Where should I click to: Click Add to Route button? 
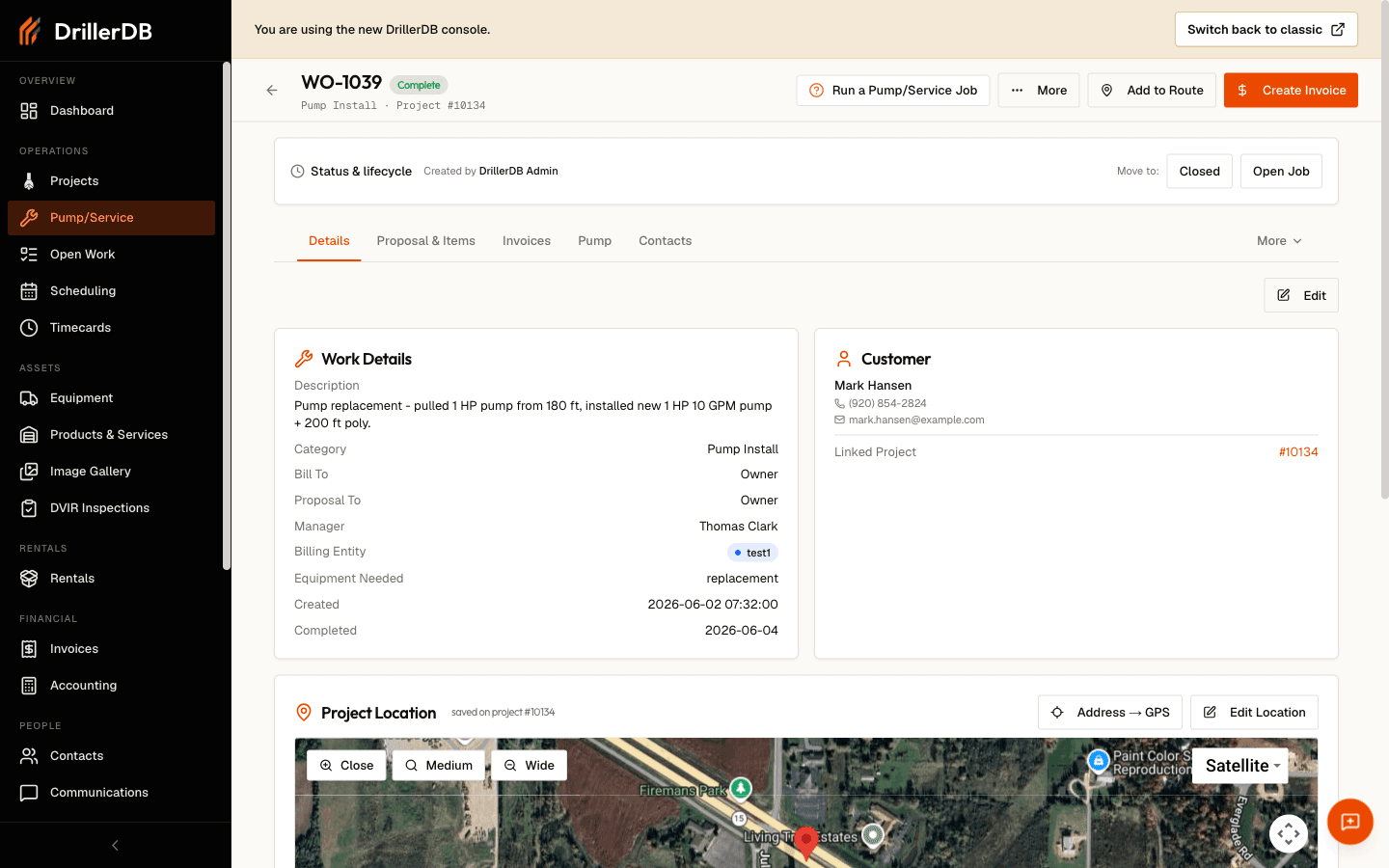(1152, 91)
